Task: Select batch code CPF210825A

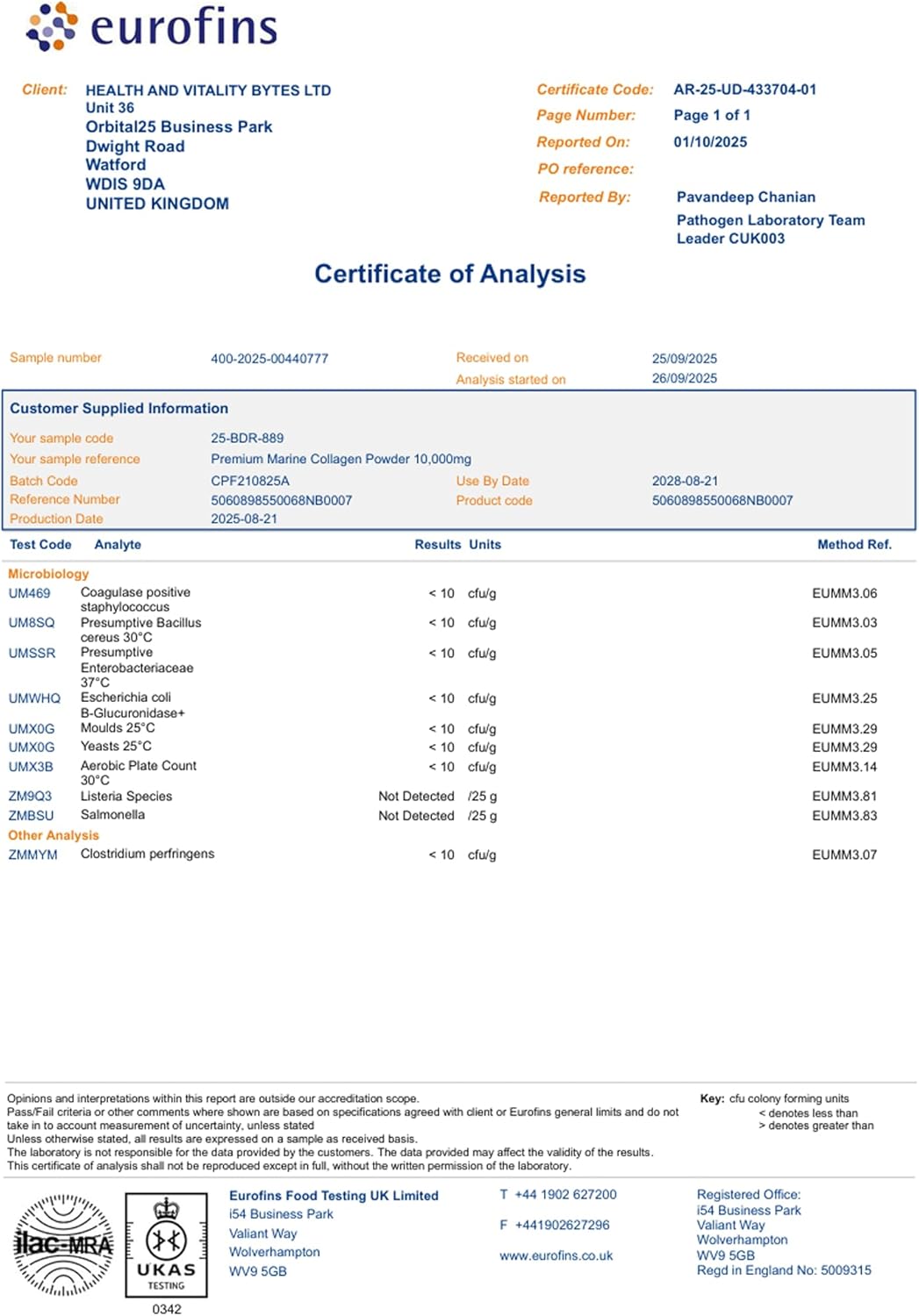Action: pyautogui.click(x=250, y=481)
